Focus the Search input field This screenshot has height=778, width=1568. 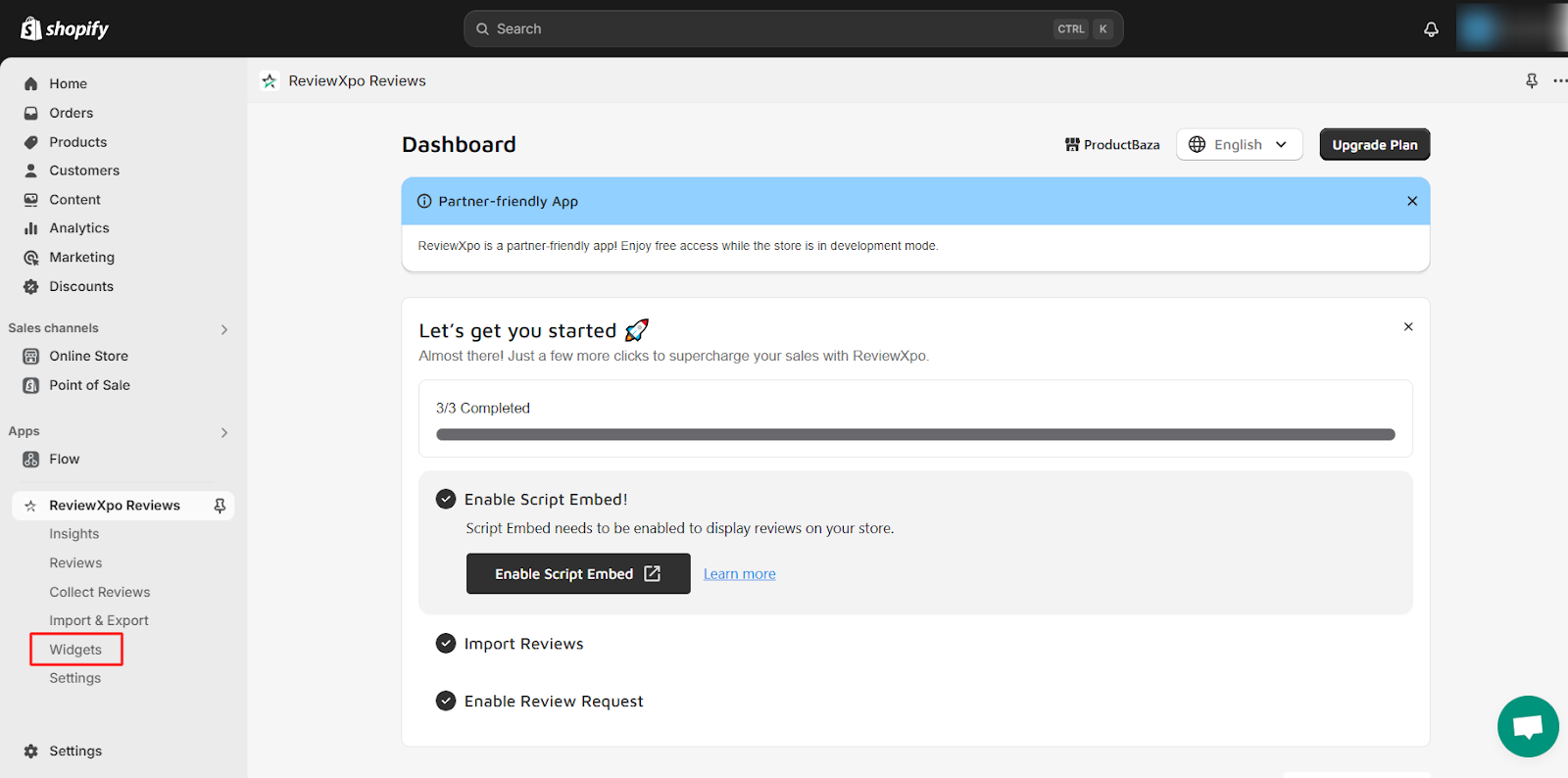(x=794, y=29)
